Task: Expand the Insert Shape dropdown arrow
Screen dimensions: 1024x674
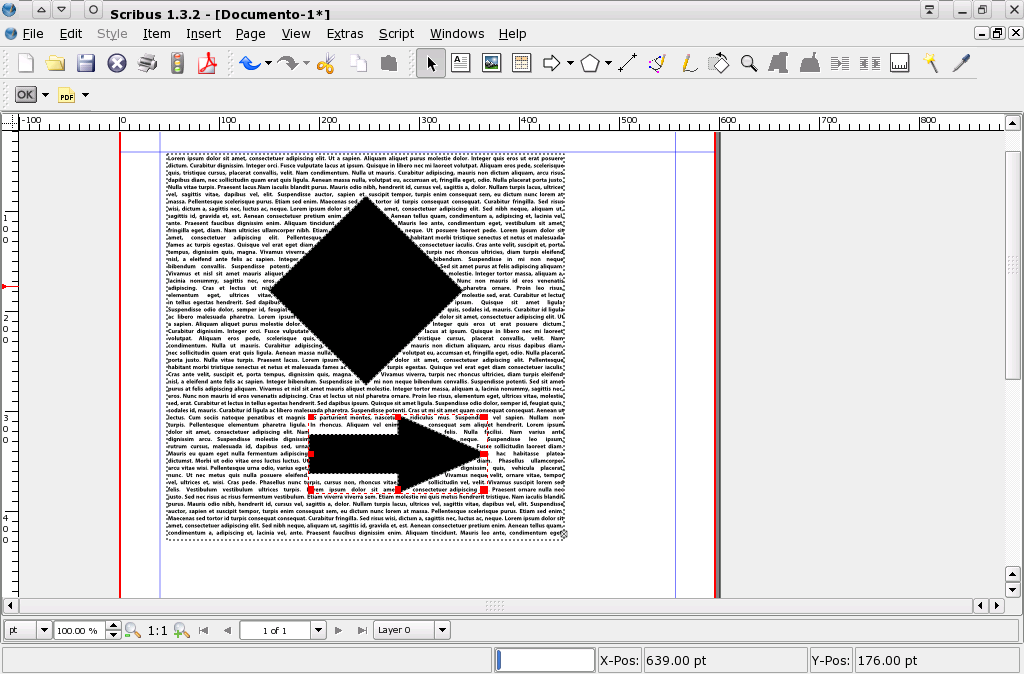Action: click(570, 63)
